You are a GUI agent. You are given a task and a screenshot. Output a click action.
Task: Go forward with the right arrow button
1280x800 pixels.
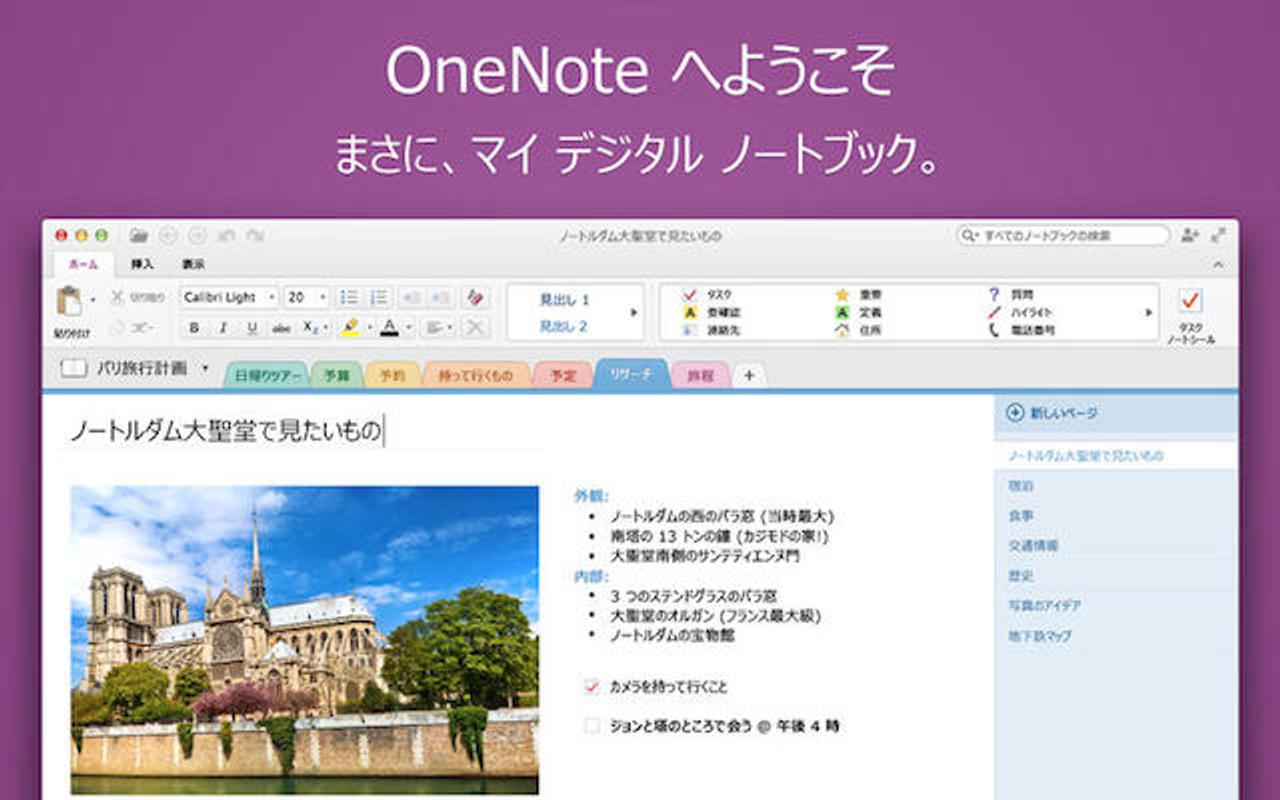[197, 236]
